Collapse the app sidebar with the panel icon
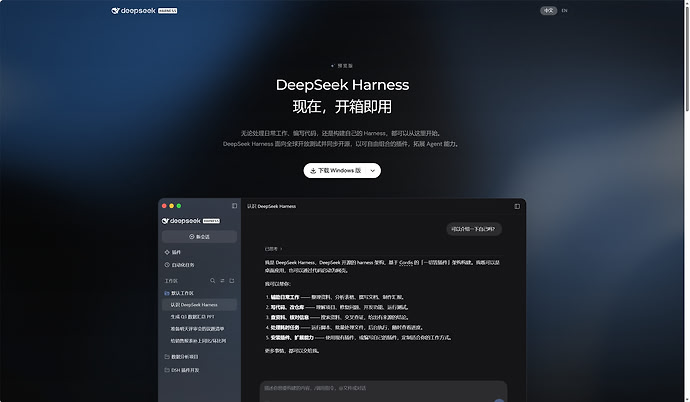This screenshot has height=402, width=690. (x=234, y=206)
